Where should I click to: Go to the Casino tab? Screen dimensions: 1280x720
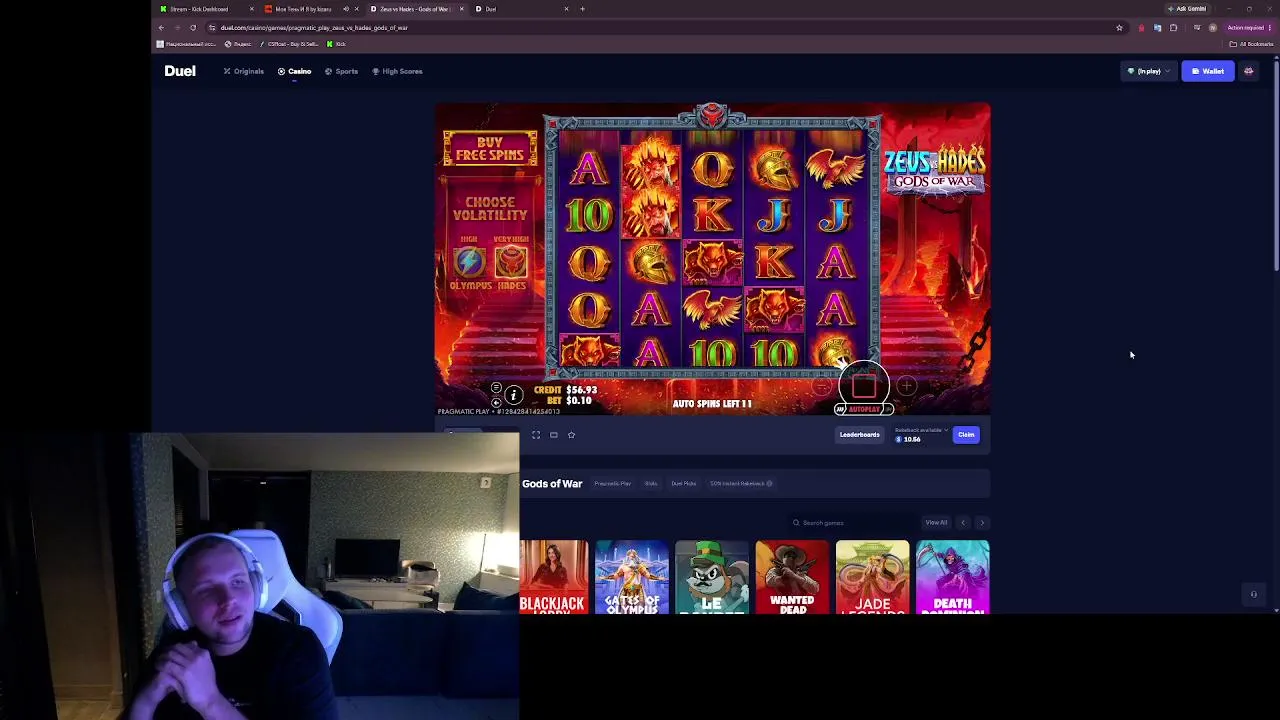pos(295,71)
